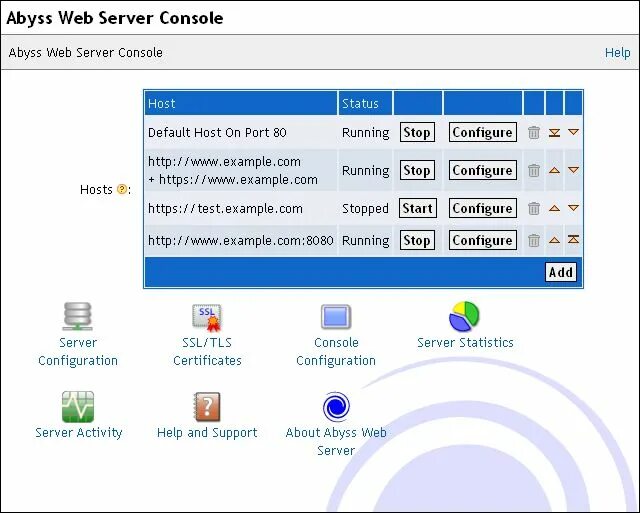The image size is (640, 513).
Task: Open SSL/TLS Certificates icon
Action: (x=207, y=317)
